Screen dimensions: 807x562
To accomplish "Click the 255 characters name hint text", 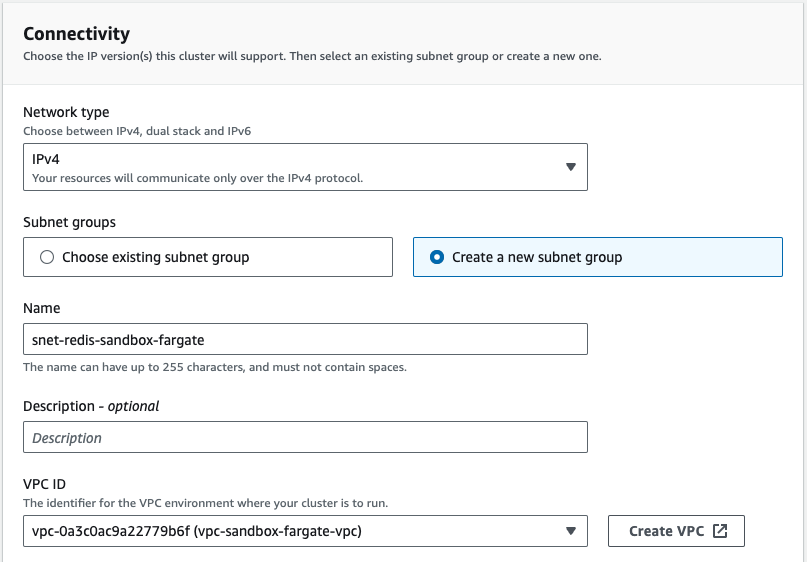I will pos(215,367).
